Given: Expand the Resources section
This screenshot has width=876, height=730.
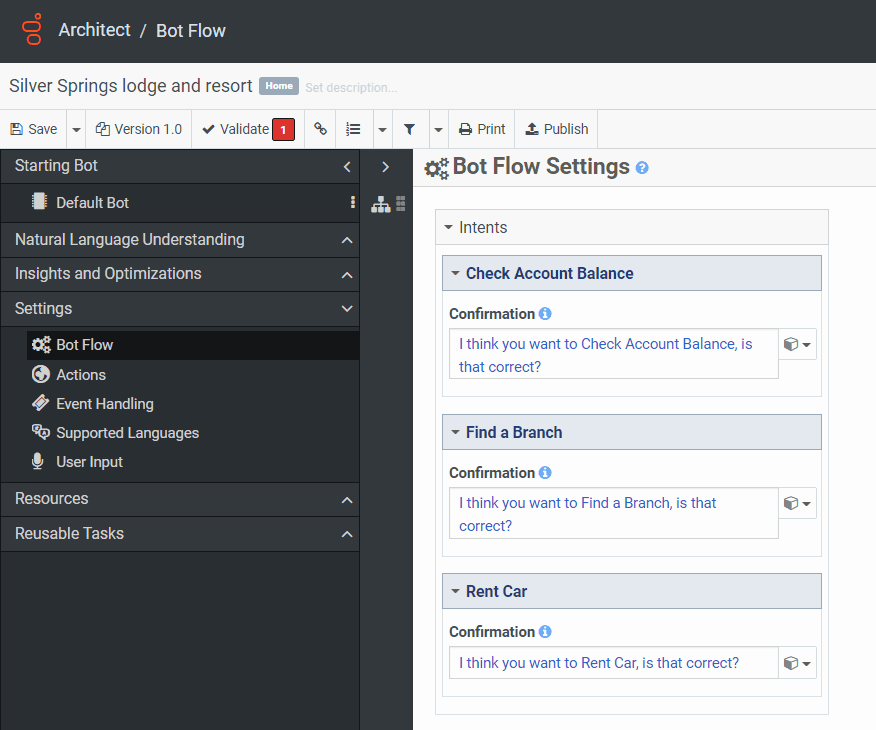Looking at the screenshot, I should point(180,498).
